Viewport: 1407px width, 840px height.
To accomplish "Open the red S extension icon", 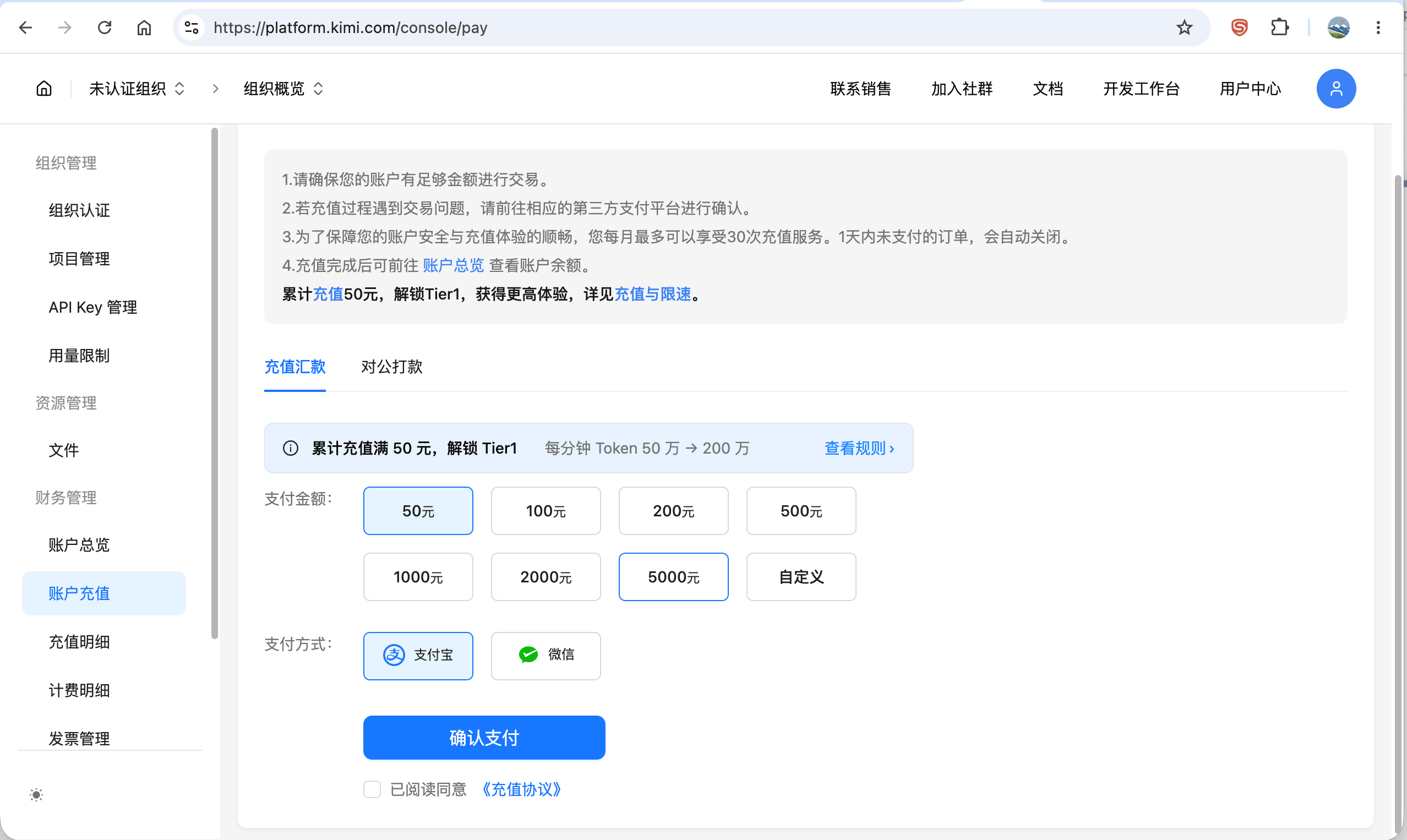I will (x=1240, y=27).
